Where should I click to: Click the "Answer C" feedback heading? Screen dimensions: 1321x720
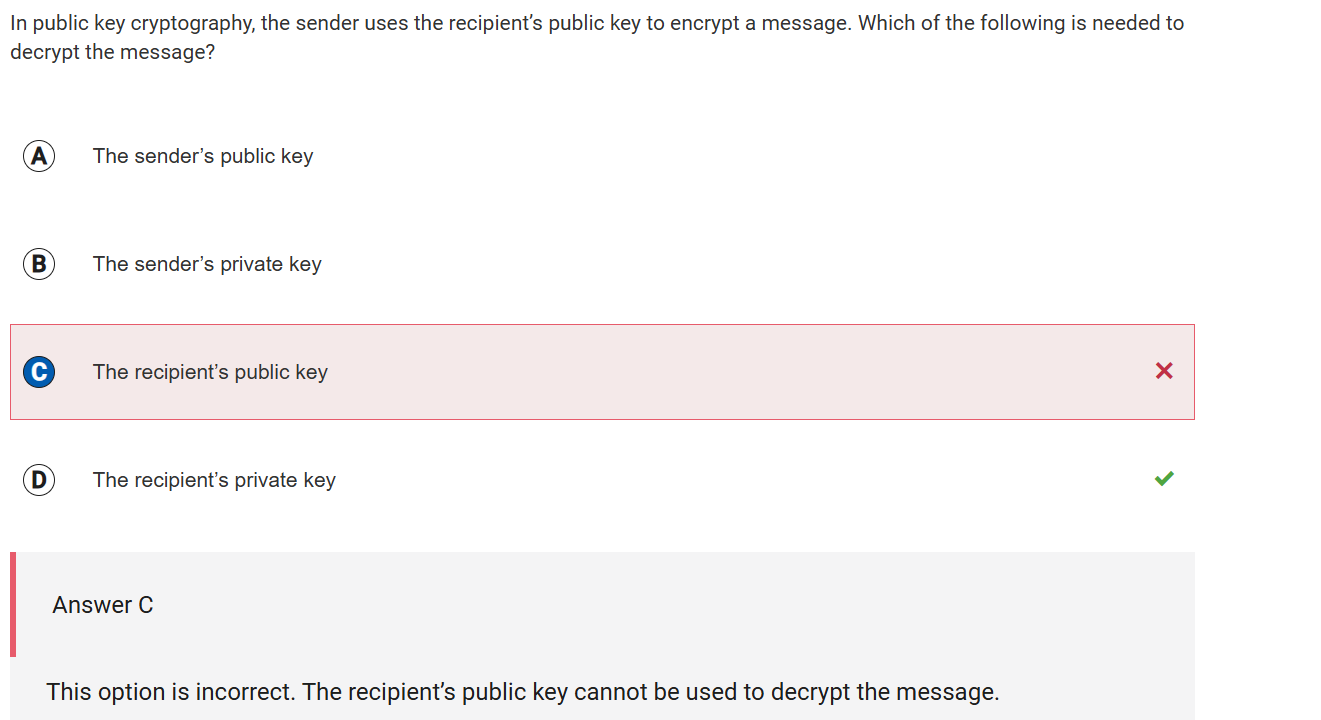click(103, 605)
